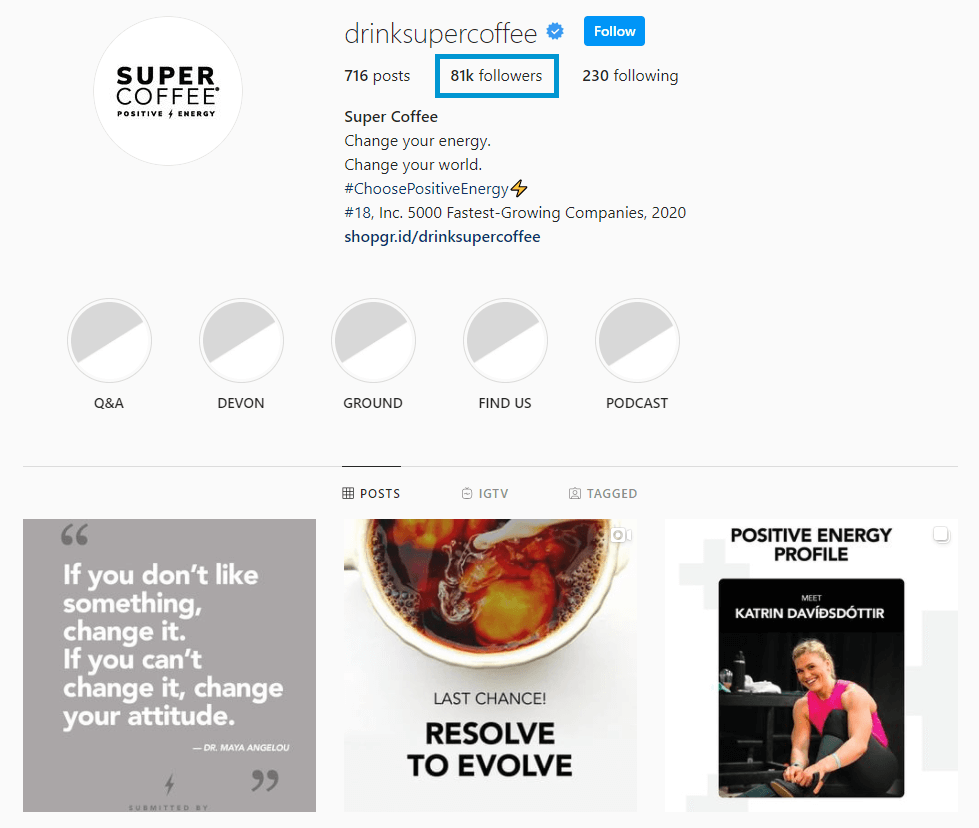Follow the drinksupercoffee account

[x=614, y=31]
